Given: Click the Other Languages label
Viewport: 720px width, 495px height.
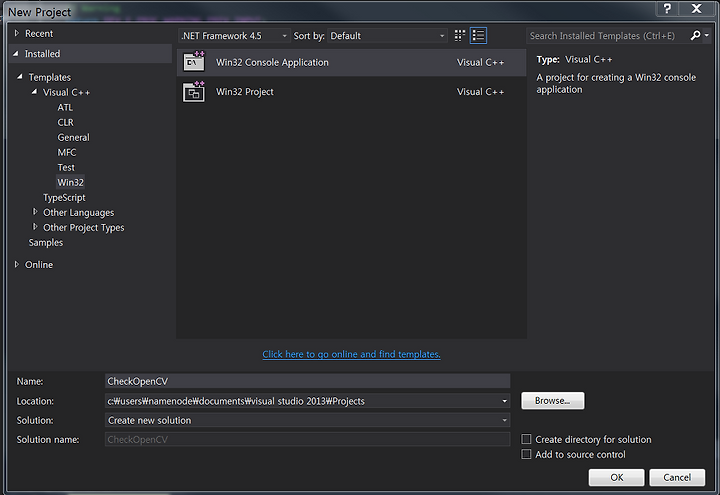Looking at the screenshot, I should (79, 213).
